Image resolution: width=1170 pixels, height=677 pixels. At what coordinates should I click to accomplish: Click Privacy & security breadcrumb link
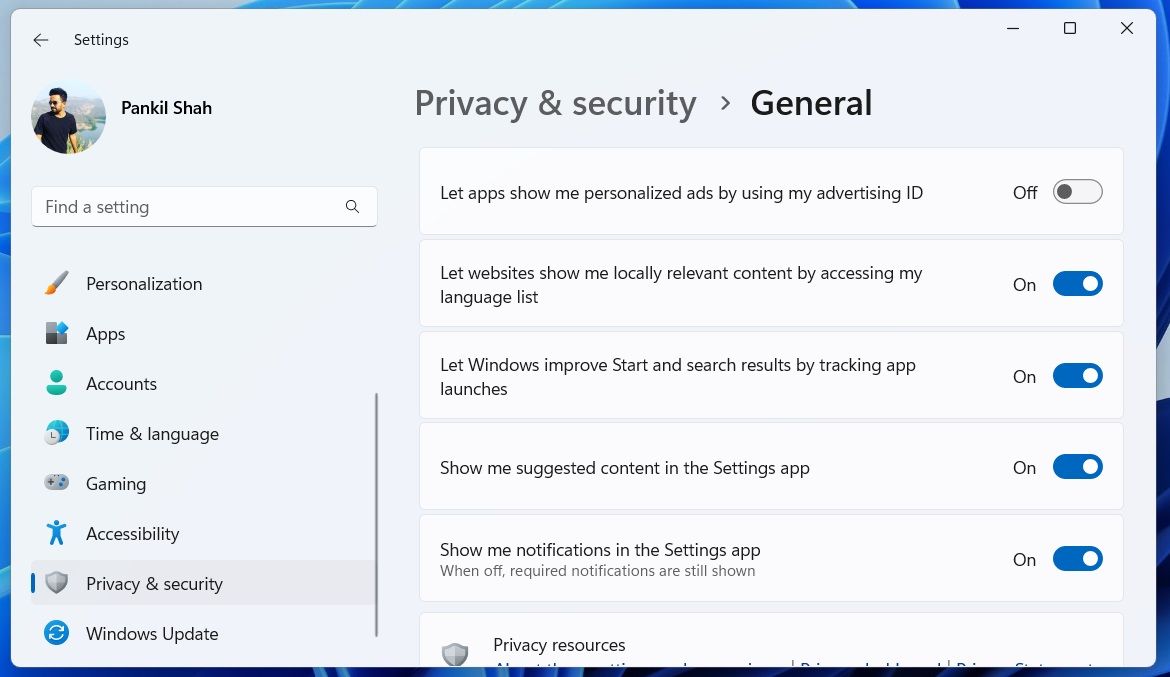(x=555, y=103)
